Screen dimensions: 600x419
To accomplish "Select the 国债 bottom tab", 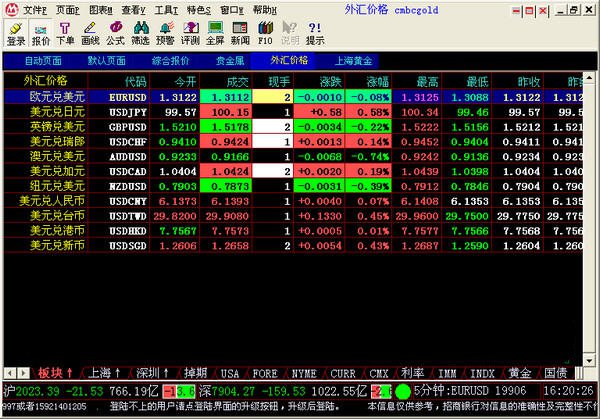I will pos(555,373).
